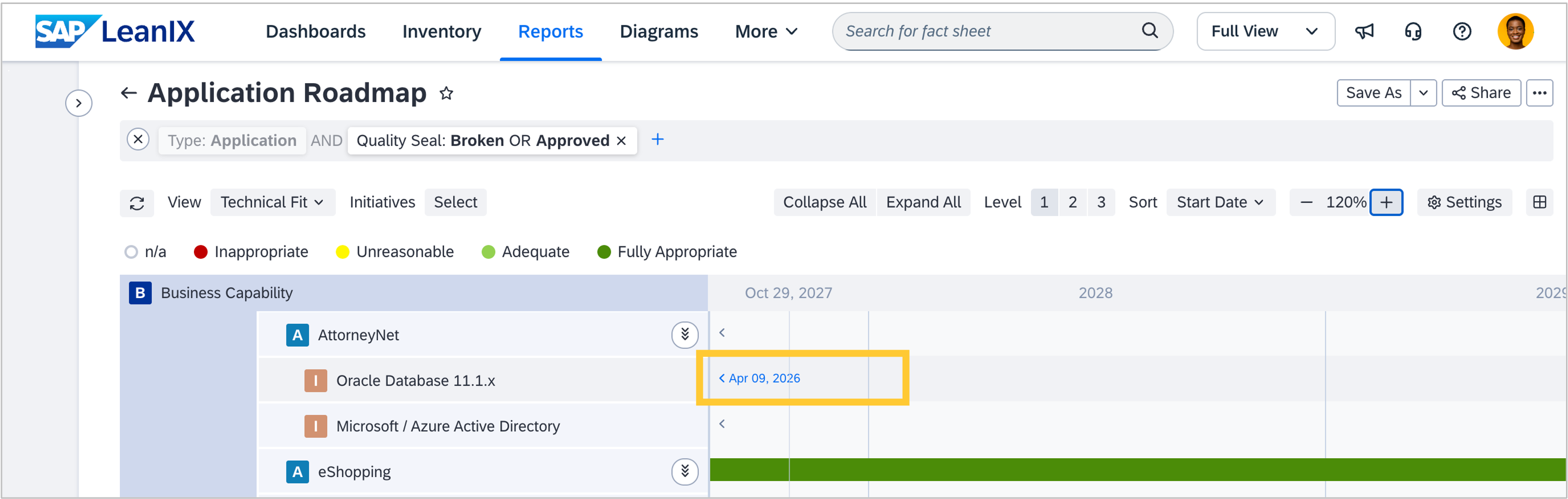This screenshot has height=499, width=1568.
Task: Click the refresh report icon
Action: 137,203
